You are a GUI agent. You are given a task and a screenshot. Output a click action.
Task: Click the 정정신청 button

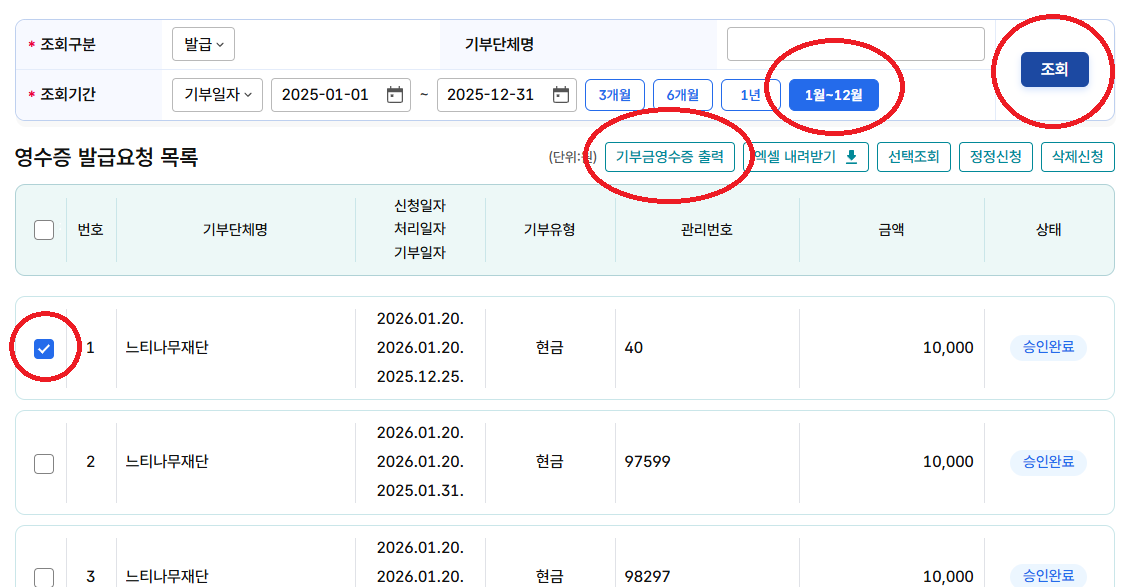pos(995,157)
